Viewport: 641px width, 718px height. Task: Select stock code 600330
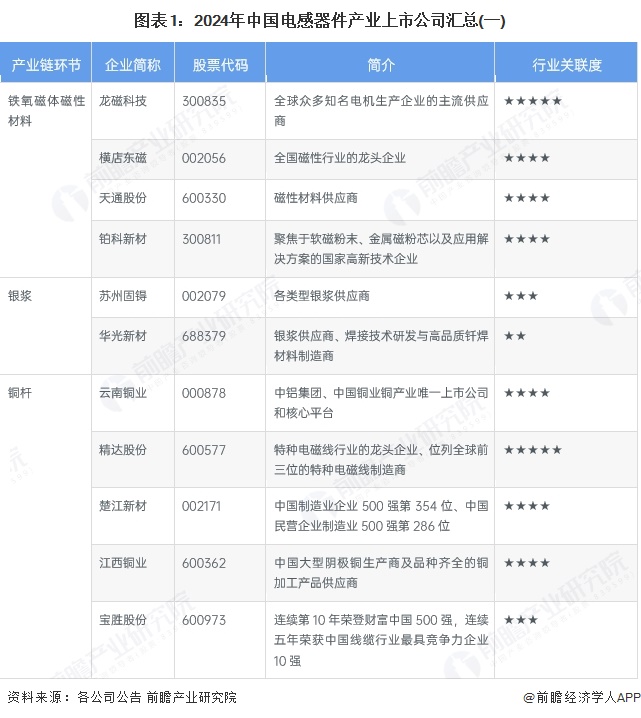click(204, 198)
